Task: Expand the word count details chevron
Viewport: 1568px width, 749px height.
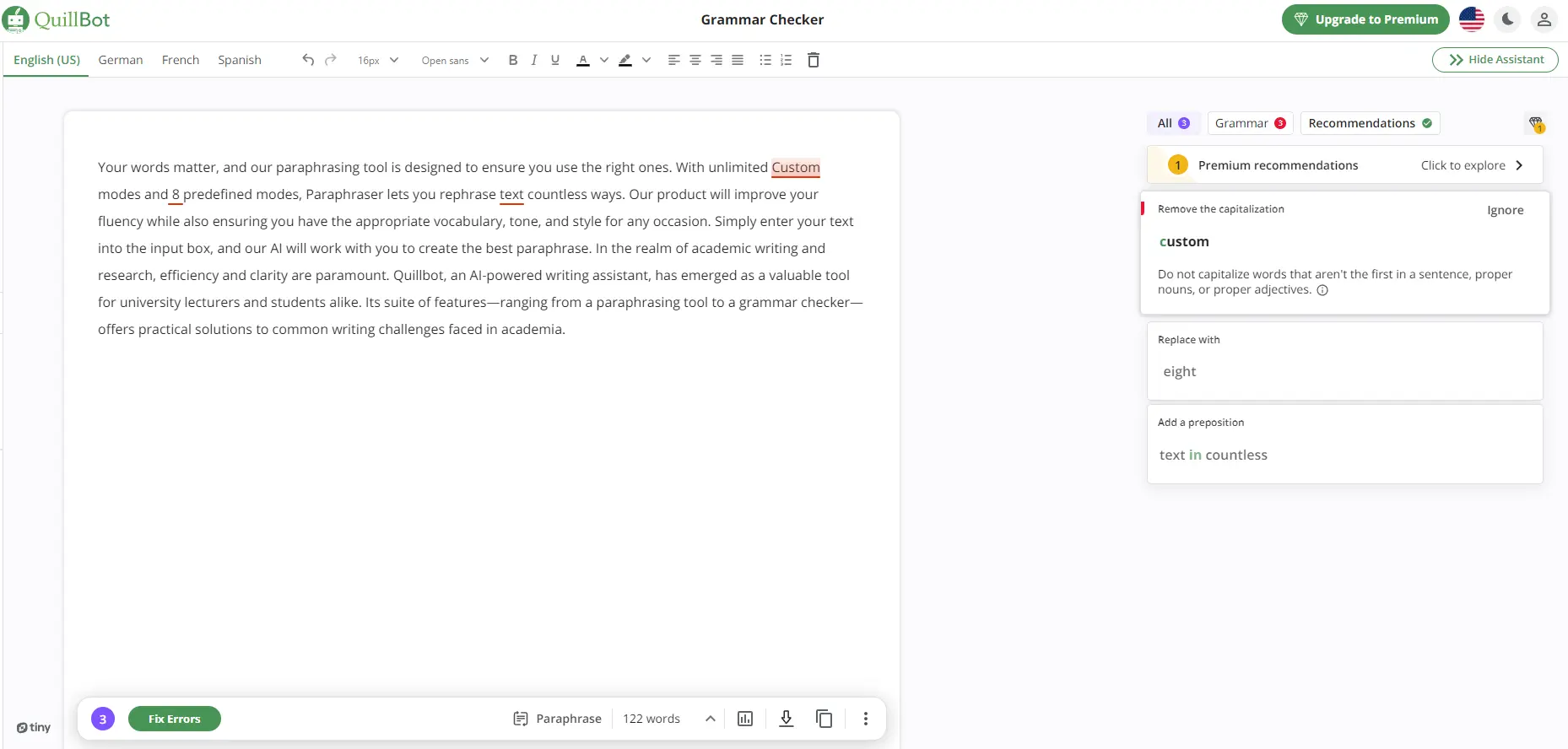Action: (710, 719)
